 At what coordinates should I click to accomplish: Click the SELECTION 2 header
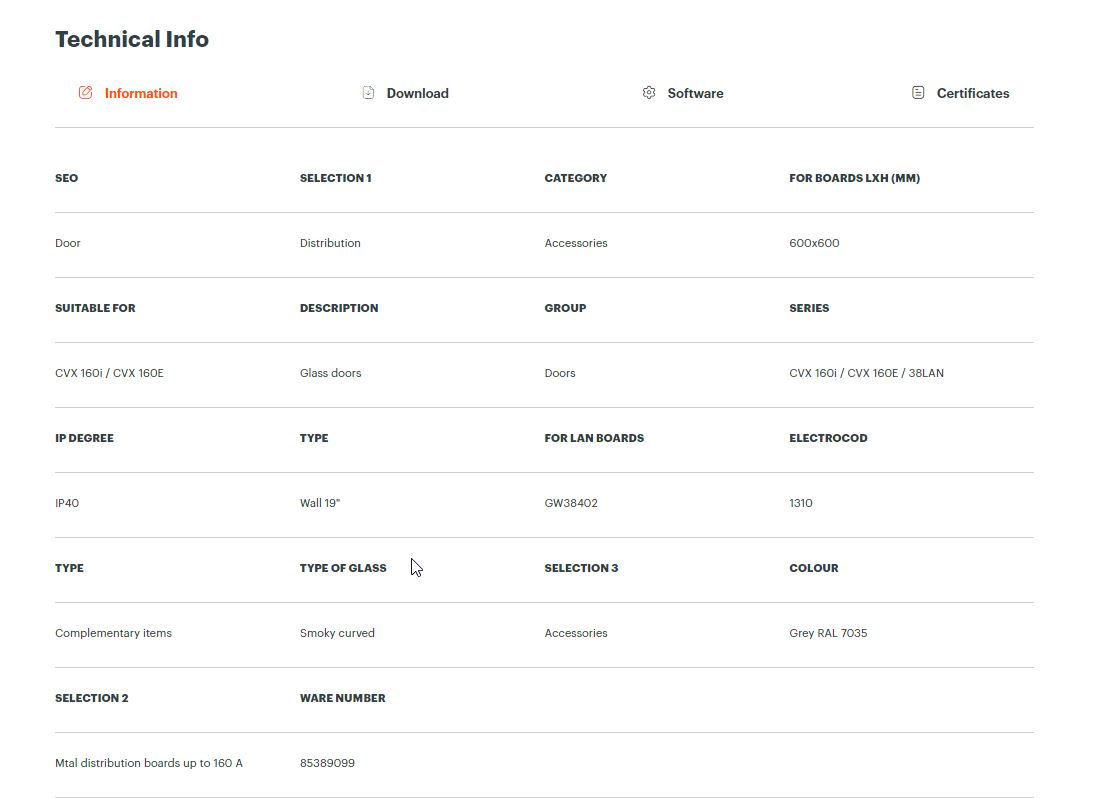(x=92, y=698)
